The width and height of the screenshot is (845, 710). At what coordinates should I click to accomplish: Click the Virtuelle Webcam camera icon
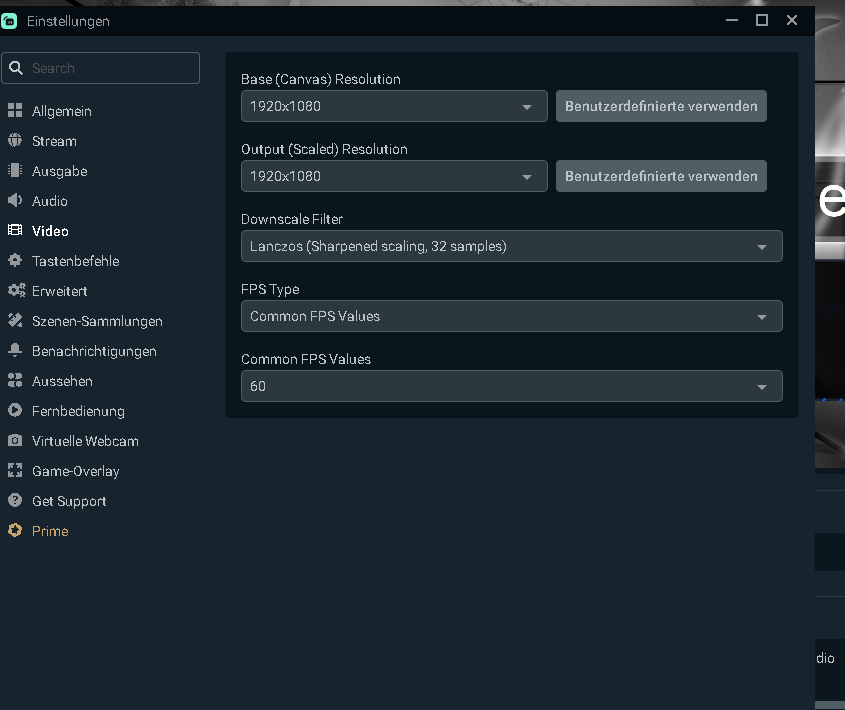(x=15, y=441)
